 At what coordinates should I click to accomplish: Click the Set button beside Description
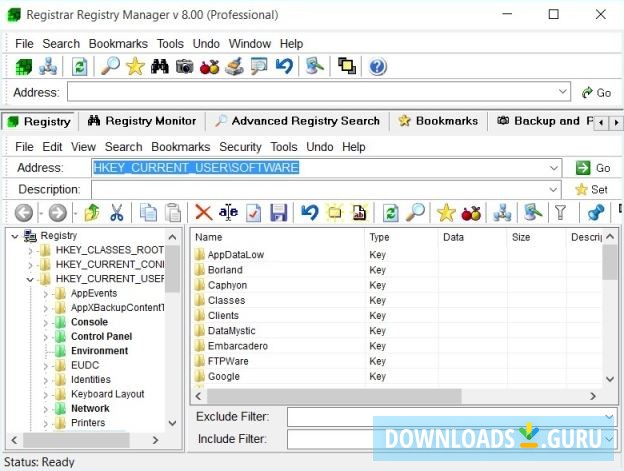592,190
